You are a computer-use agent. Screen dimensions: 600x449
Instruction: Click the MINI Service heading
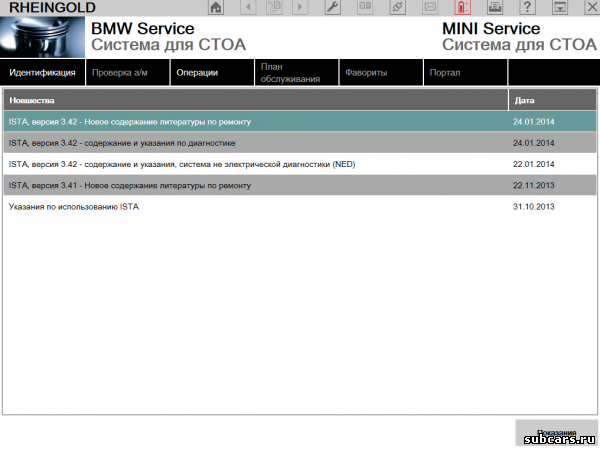coord(491,29)
